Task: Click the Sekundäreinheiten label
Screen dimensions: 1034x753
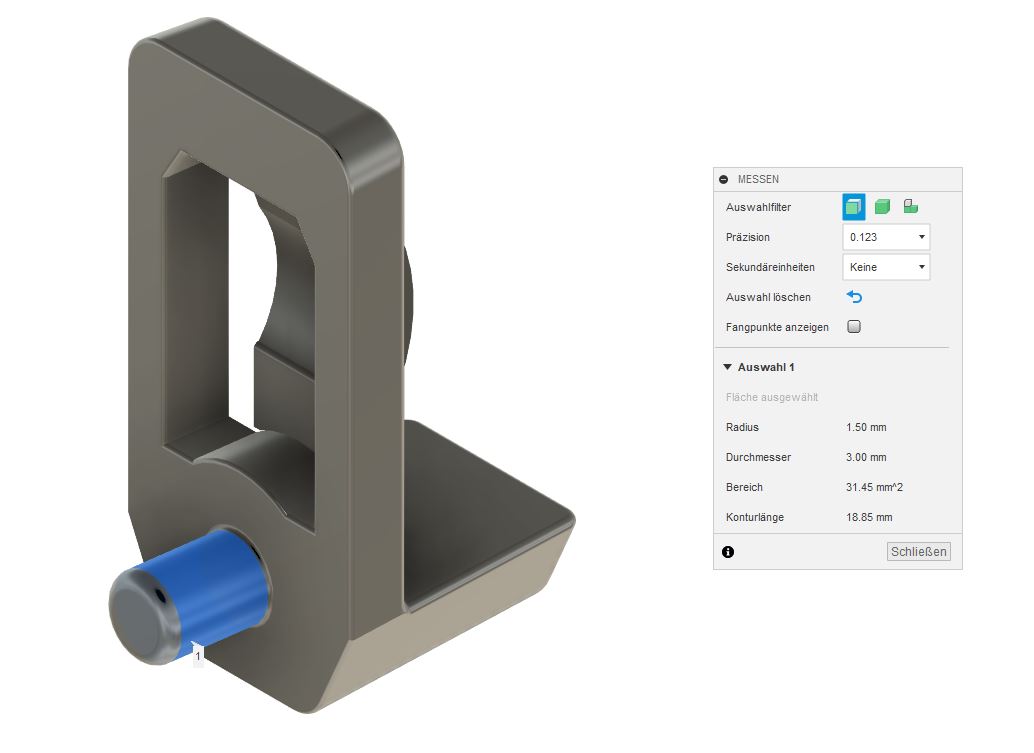Action: click(770, 267)
